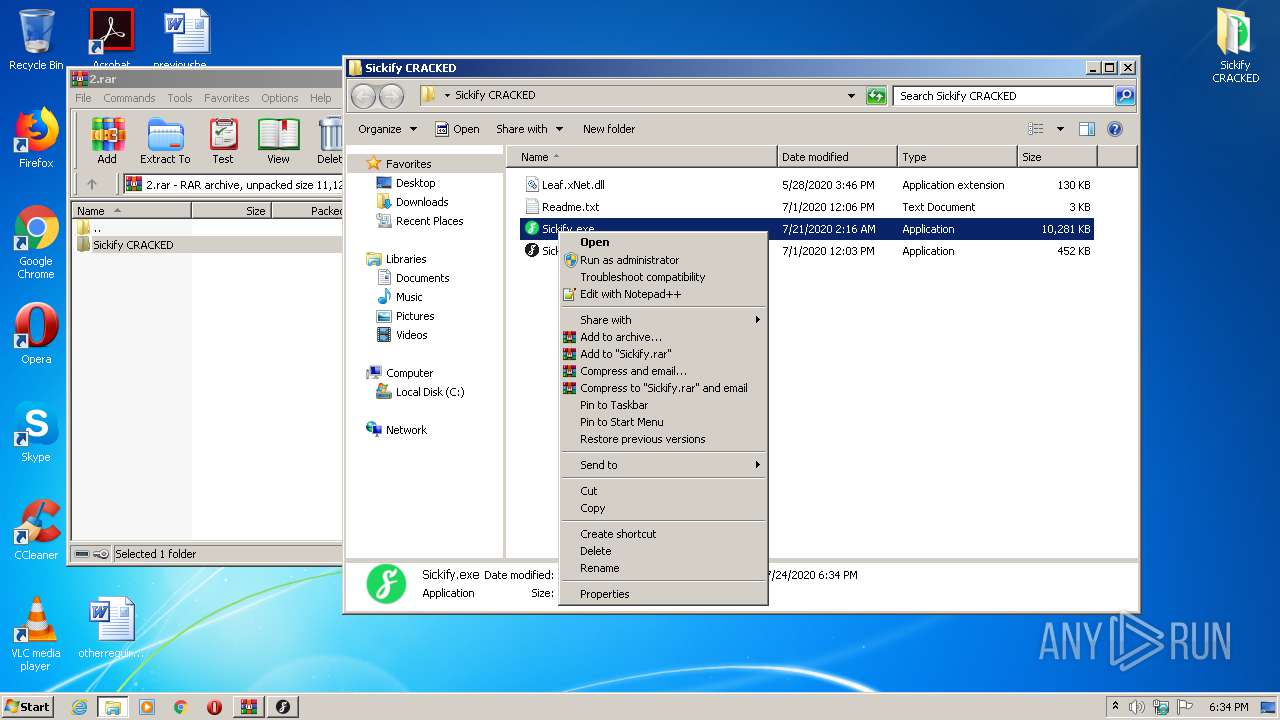Open Opera desktop shortcut

tap(36, 334)
